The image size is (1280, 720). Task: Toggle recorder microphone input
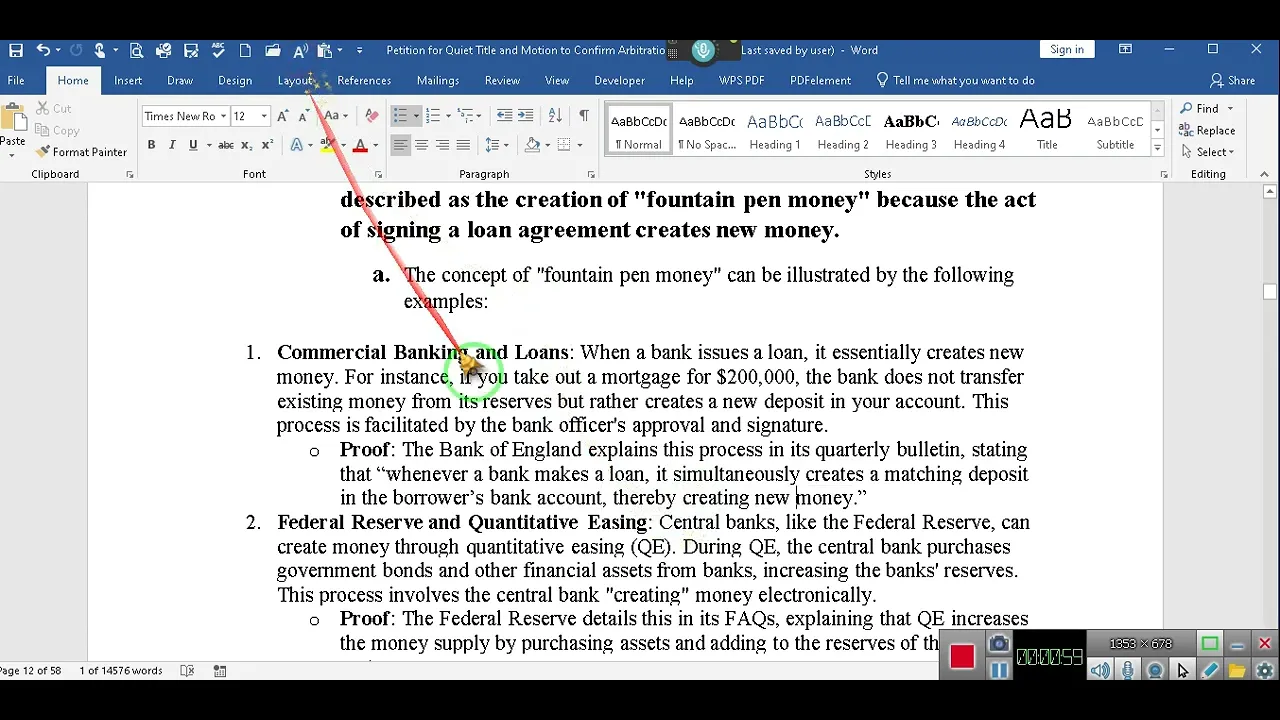tap(1128, 670)
